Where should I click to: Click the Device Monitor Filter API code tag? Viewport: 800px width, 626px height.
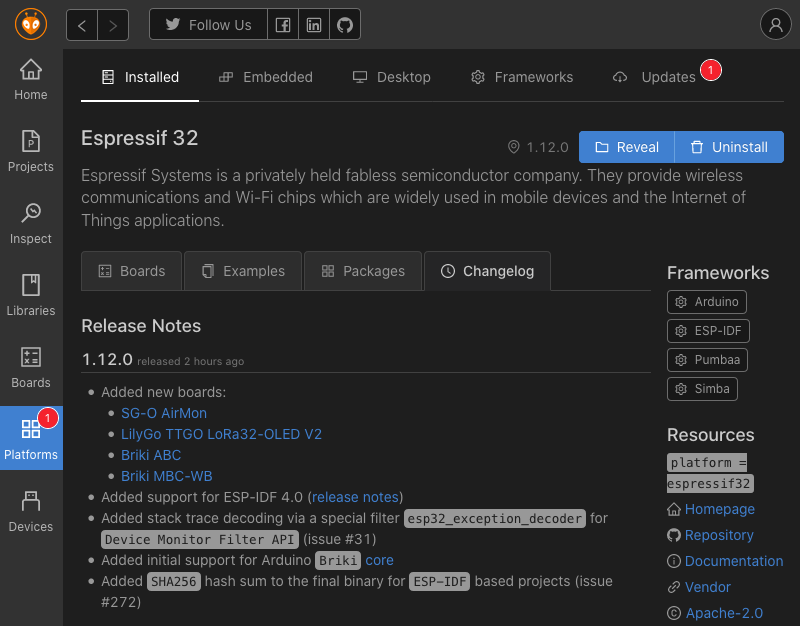coord(199,539)
